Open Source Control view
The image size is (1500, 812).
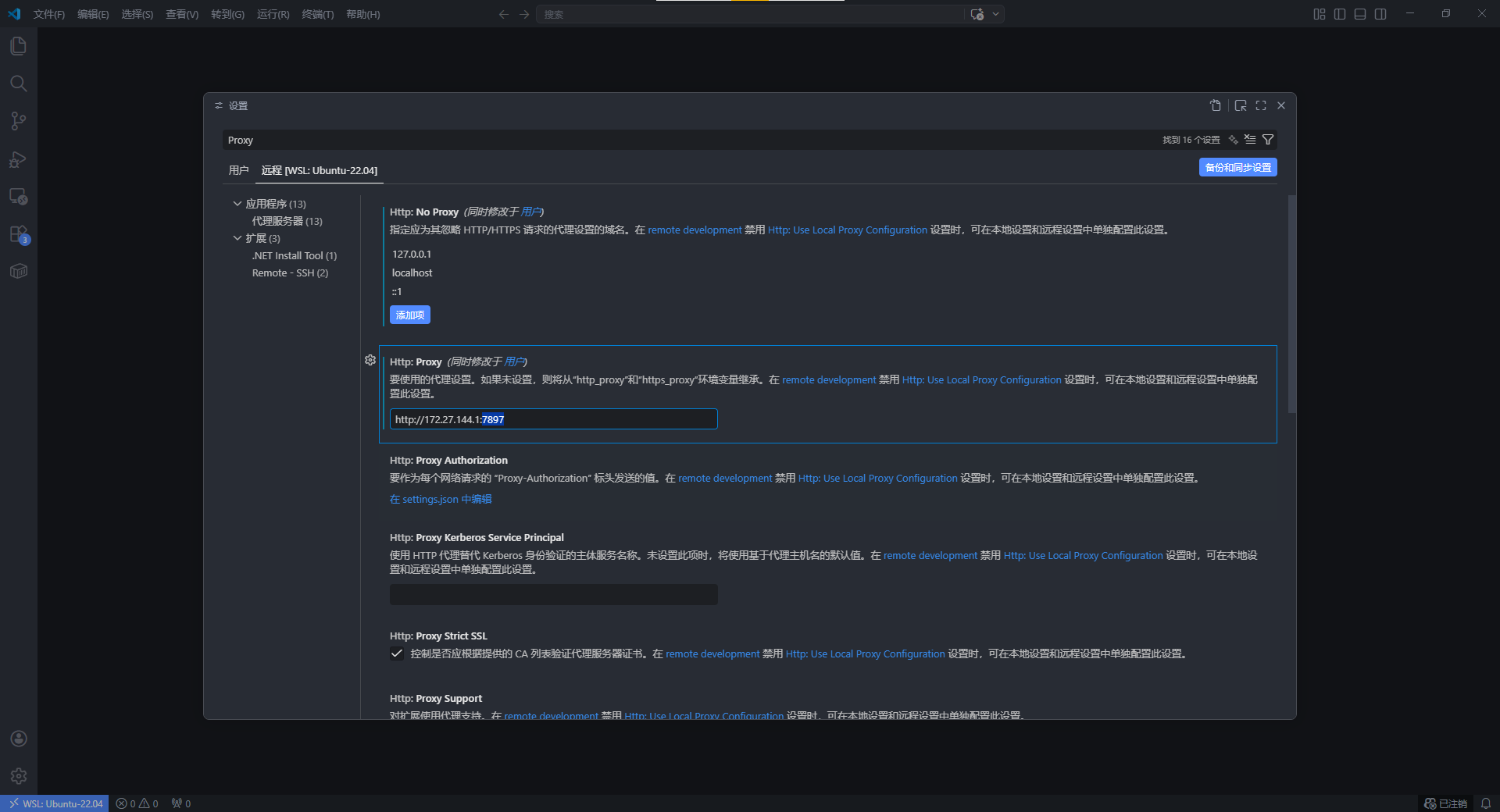click(19, 121)
